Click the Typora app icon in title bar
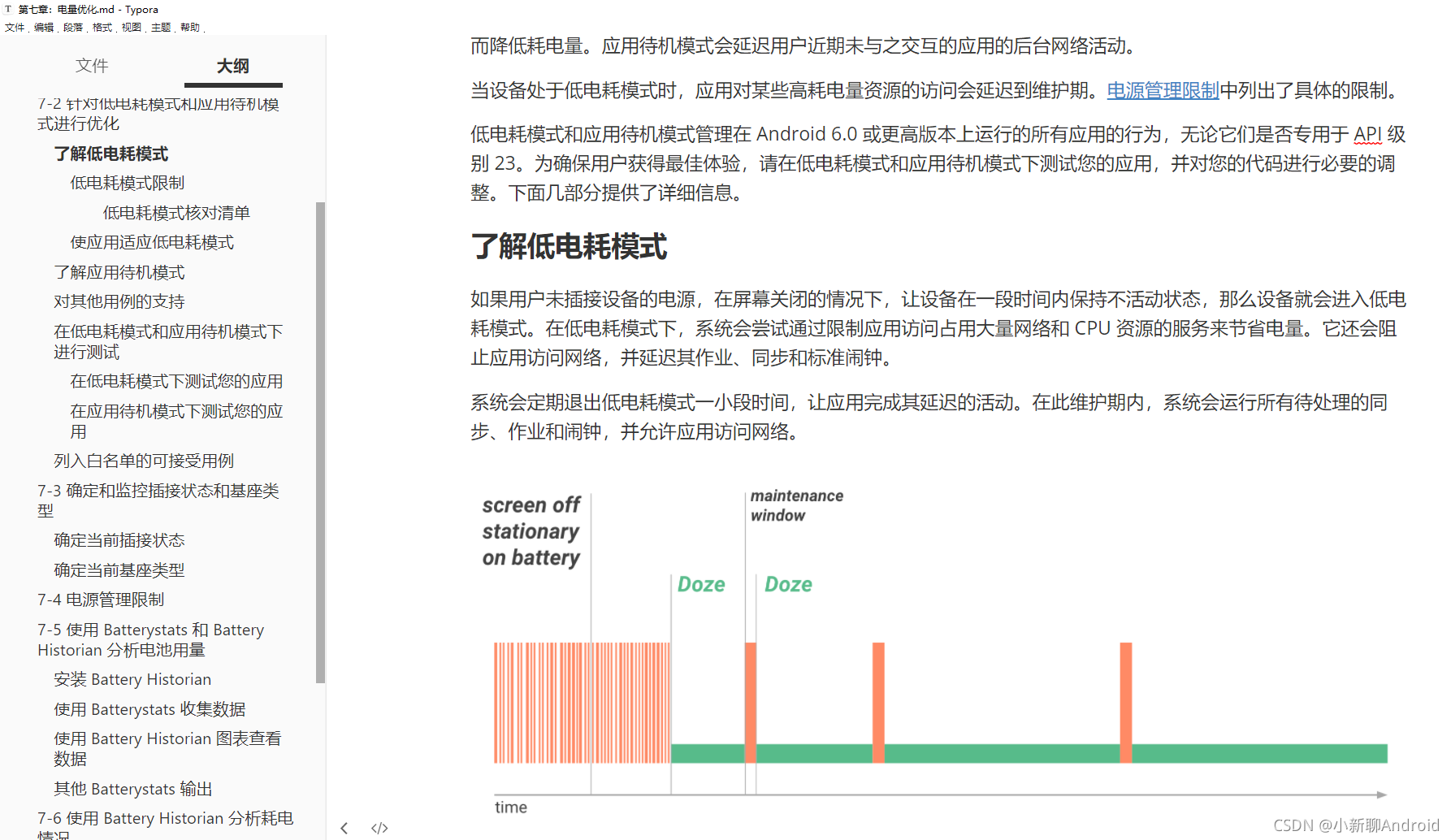 click(x=8, y=9)
